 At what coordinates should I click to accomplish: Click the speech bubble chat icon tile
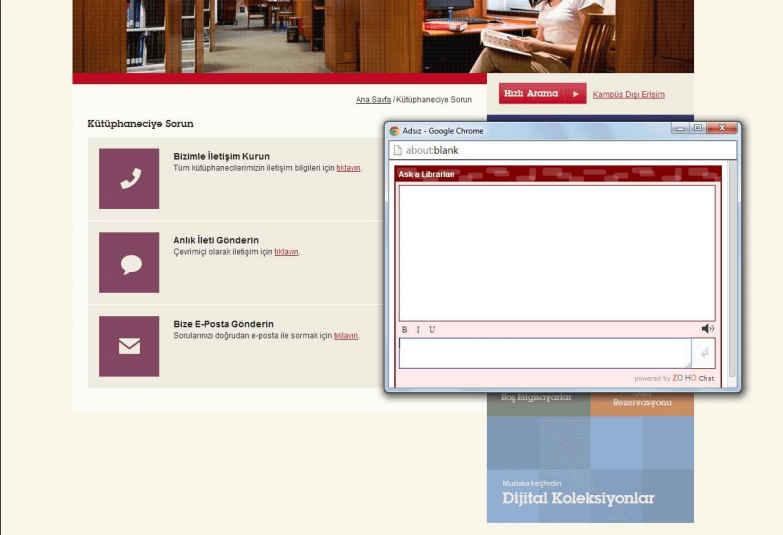tap(129, 262)
